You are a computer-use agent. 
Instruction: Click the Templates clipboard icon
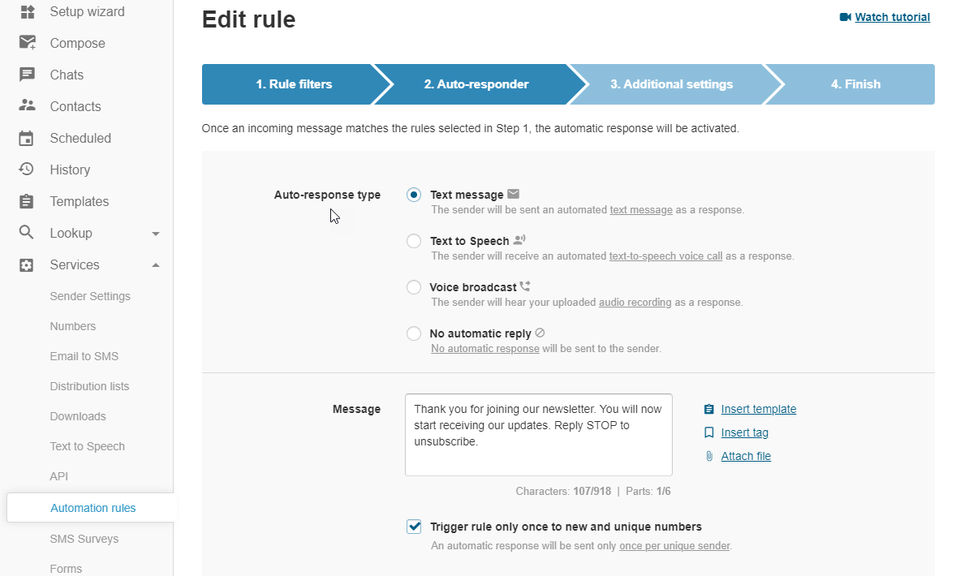coord(28,202)
